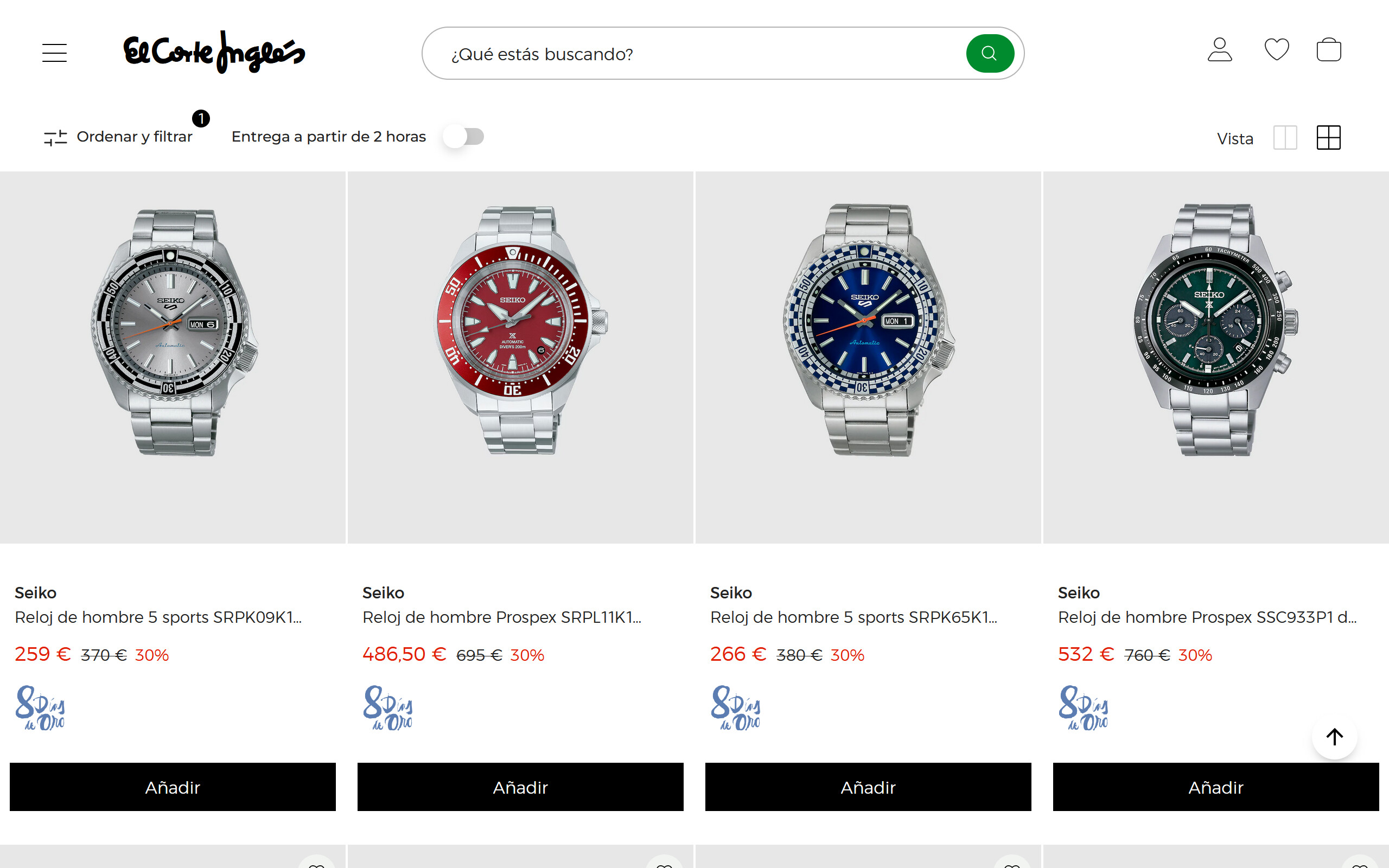Switch to four-column grid view
Viewport: 1389px width, 868px height.
point(1328,138)
